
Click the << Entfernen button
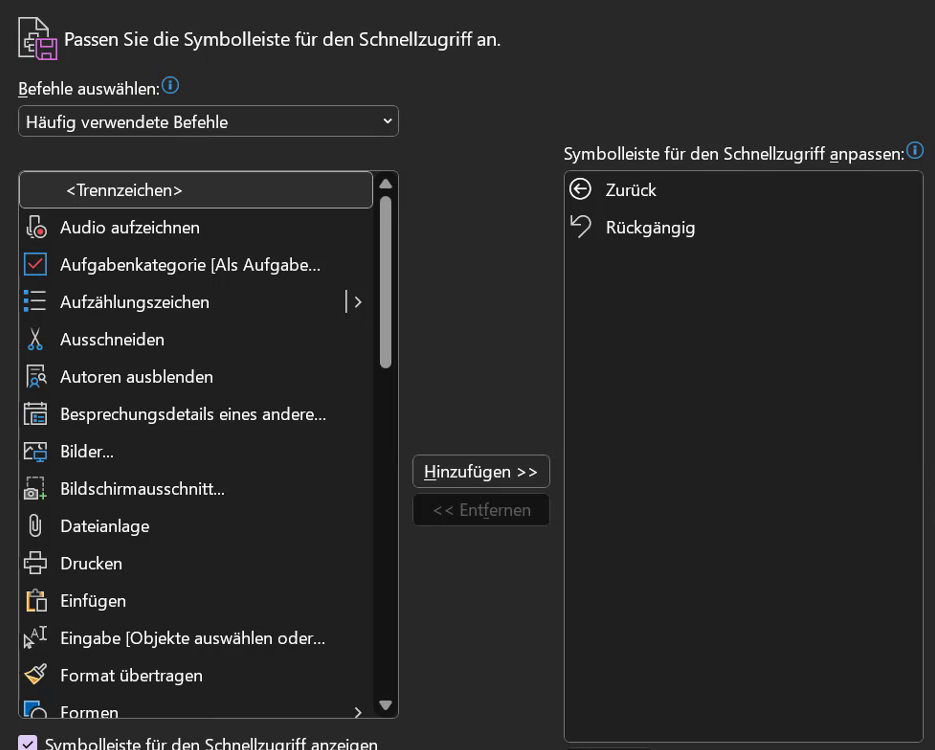(x=481, y=510)
